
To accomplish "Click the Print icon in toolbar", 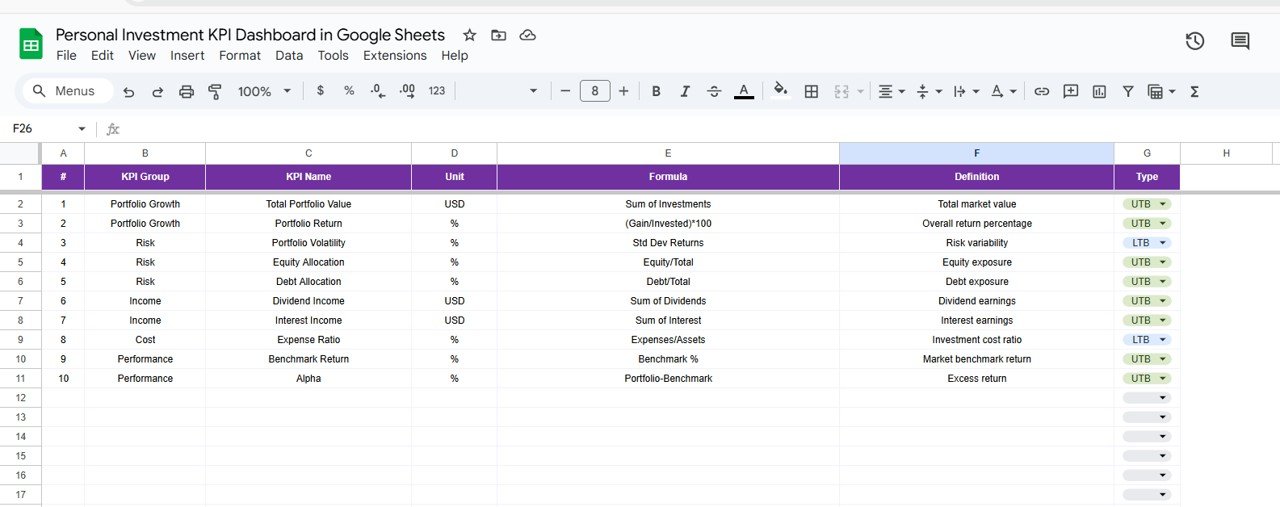I will coord(186,91).
